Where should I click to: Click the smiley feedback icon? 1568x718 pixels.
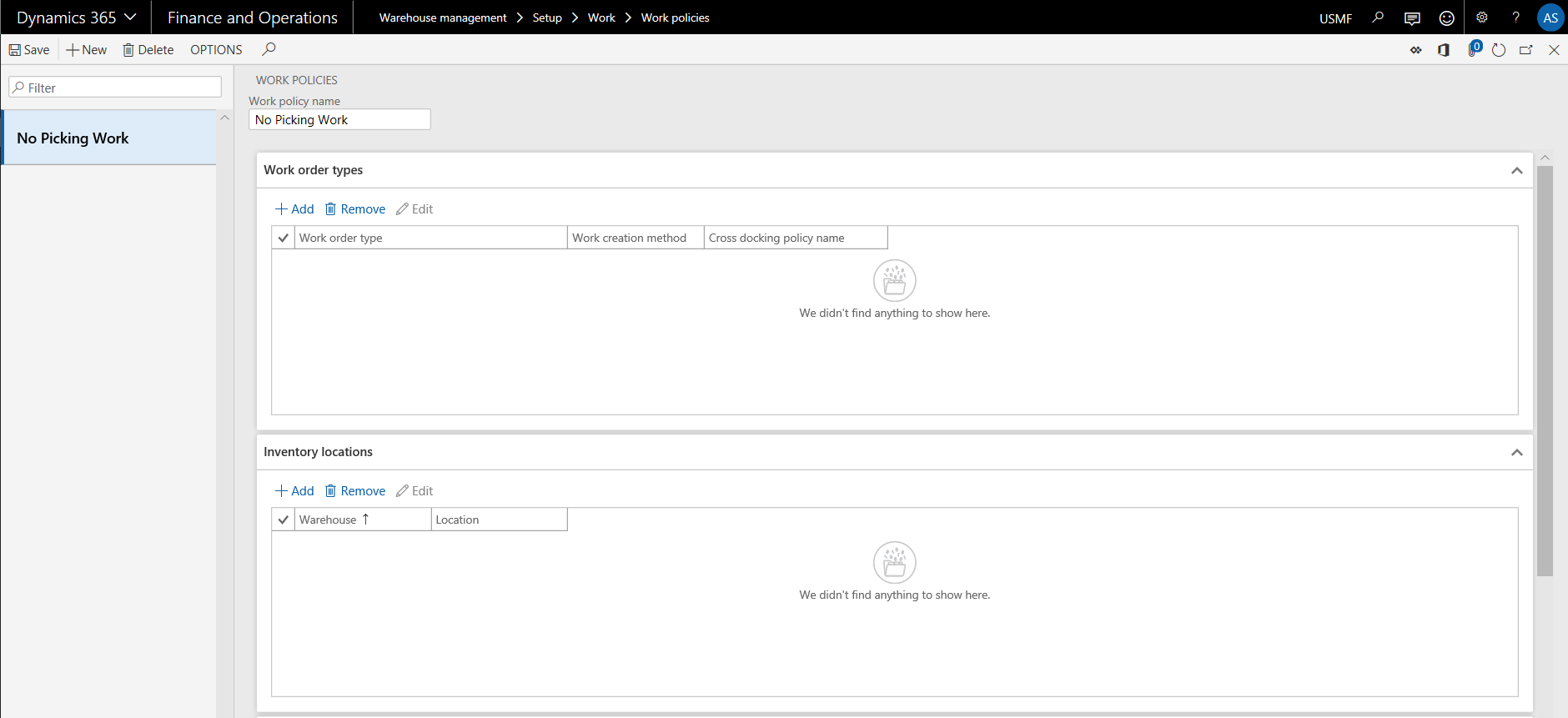(x=1447, y=18)
